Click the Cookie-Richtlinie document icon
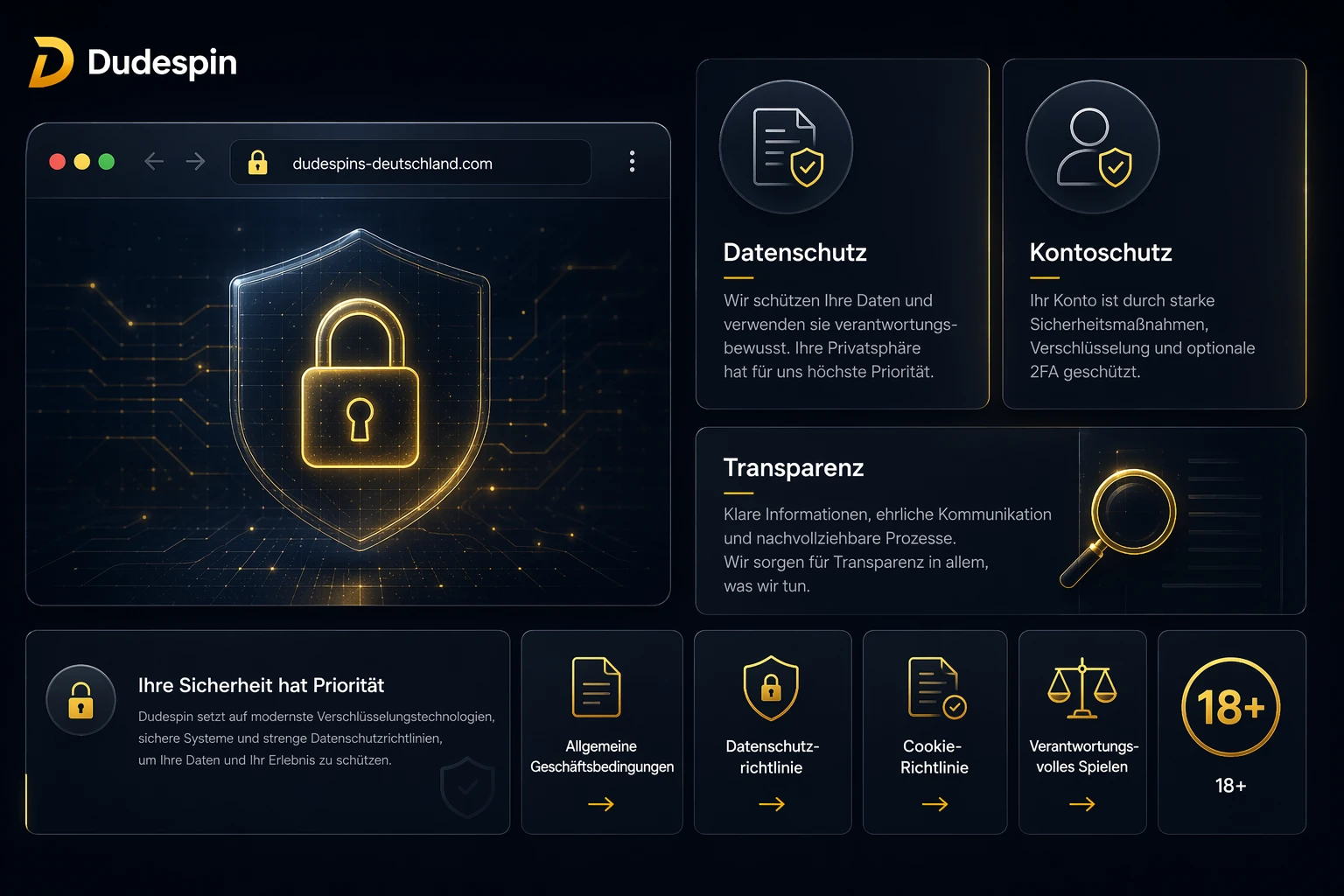 [936, 688]
